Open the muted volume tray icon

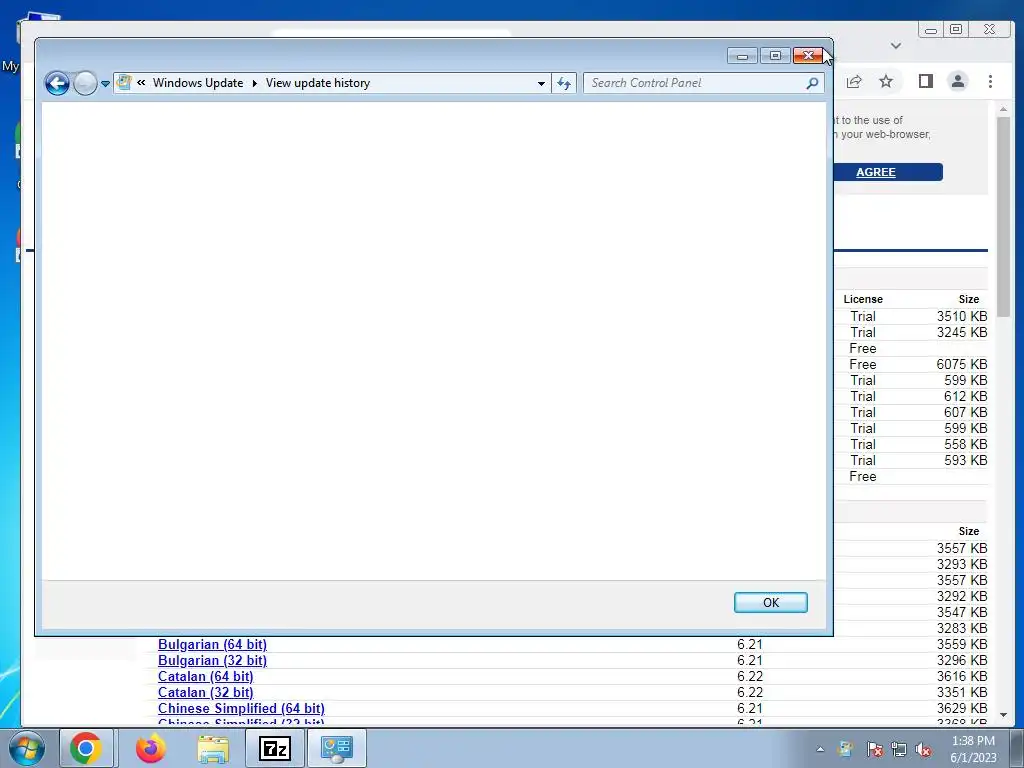pyautogui.click(x=923, y=749)
